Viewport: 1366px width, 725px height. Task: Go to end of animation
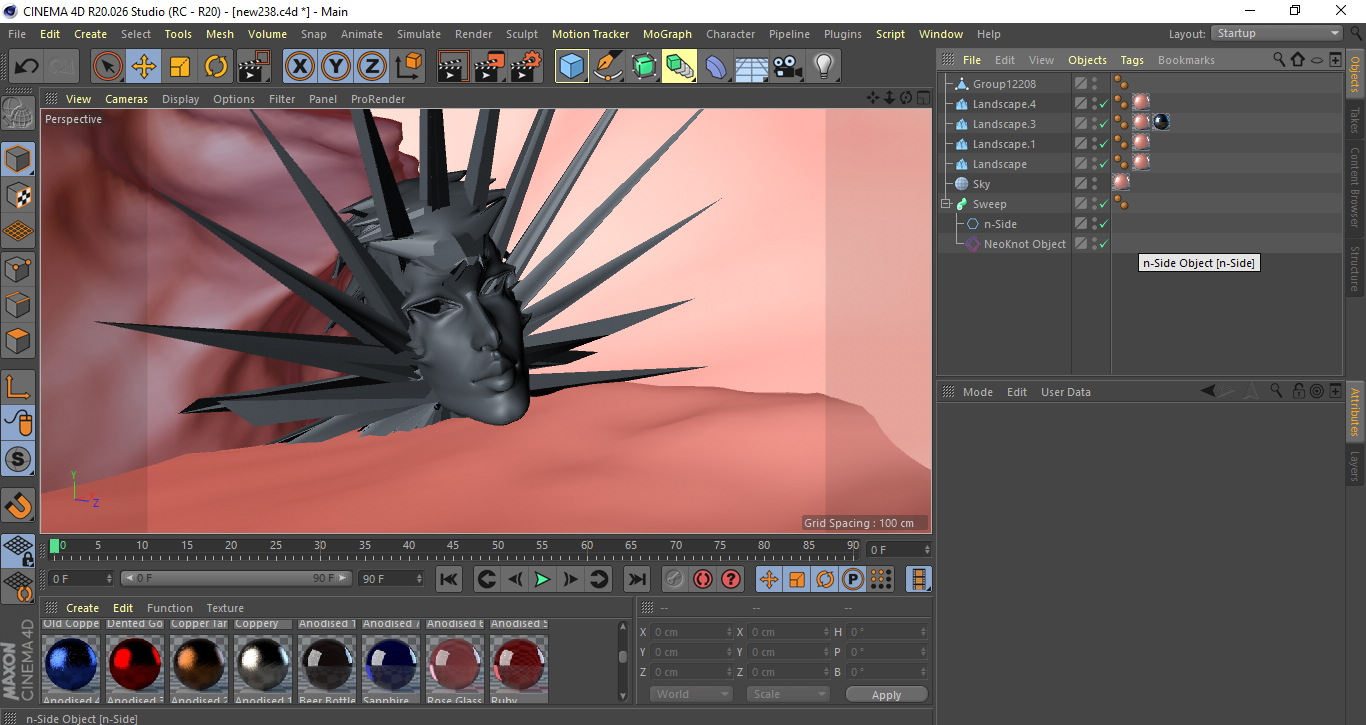tap(636, 579)
